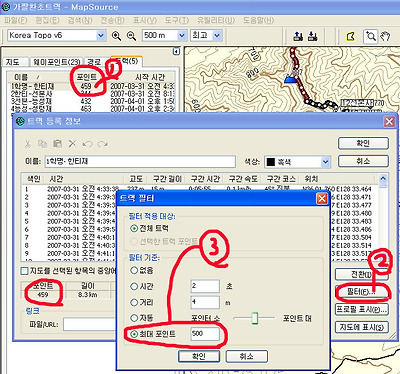Select track row 1학명-한티재

pyautogui.click(x=92, y=86)
